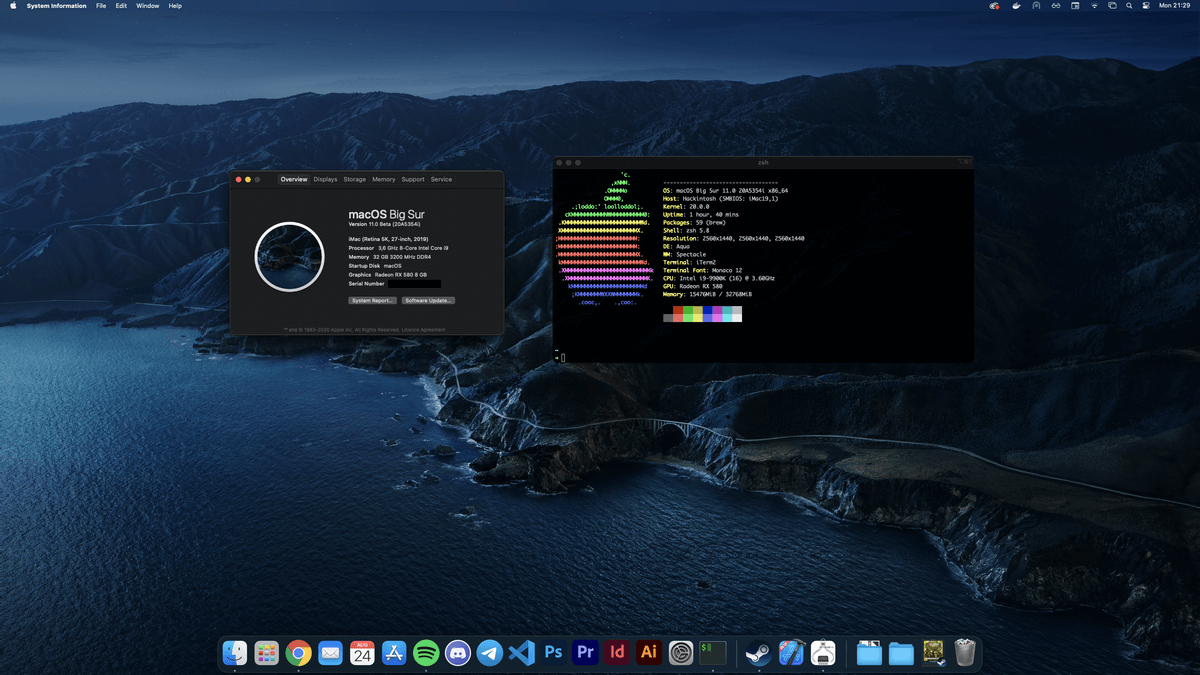Click the System Report… button
This screenshot has height=675, width=1200.
point(373,300)
